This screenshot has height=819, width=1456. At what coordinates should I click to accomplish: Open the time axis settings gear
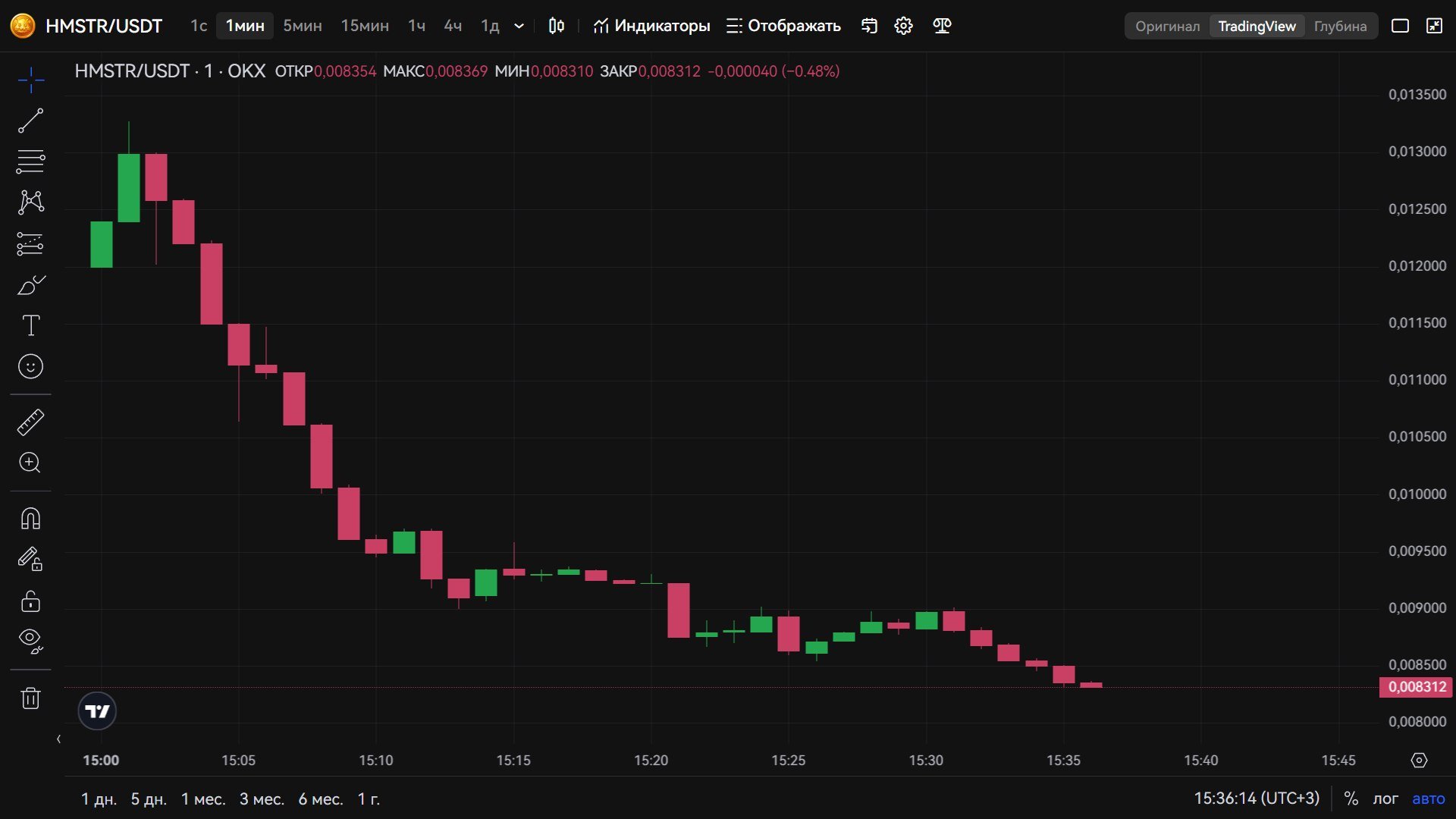tap(1420, 760)
